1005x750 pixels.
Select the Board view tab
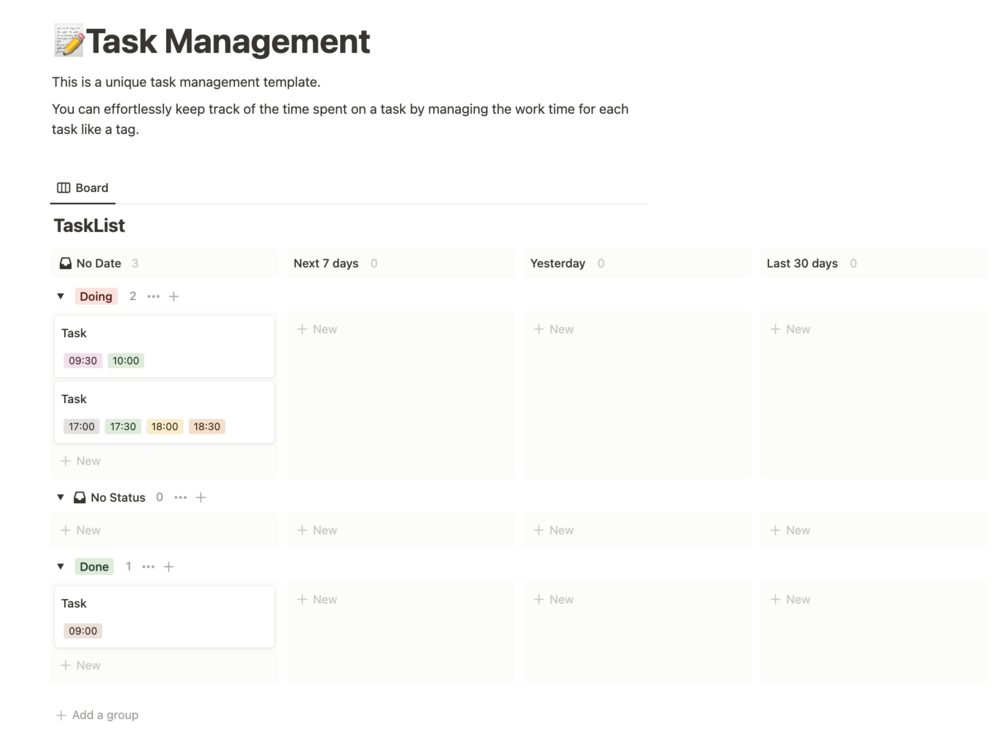[x=83, y=188]
